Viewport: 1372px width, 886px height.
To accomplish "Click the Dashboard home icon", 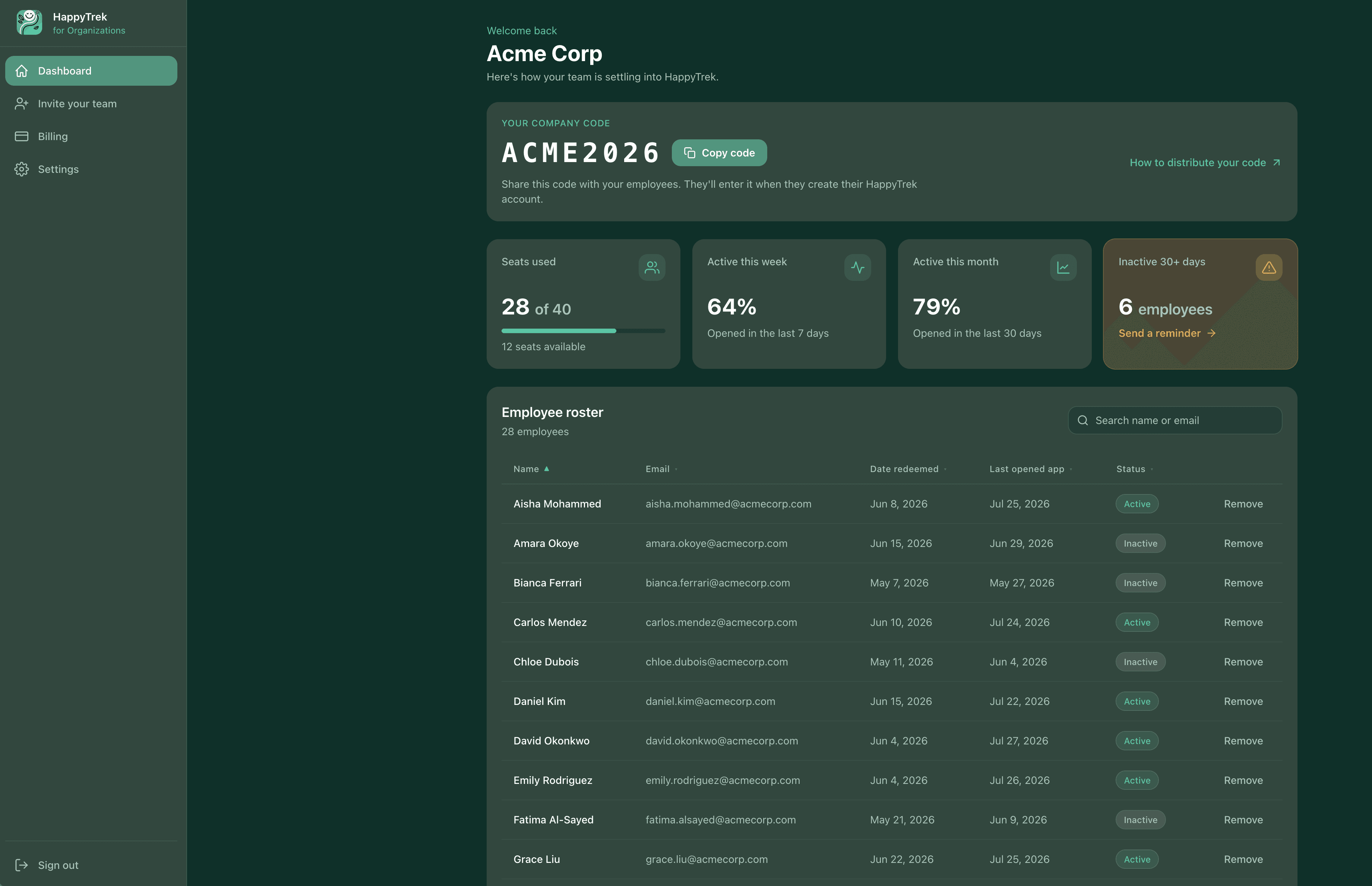I will coord(22,71).
